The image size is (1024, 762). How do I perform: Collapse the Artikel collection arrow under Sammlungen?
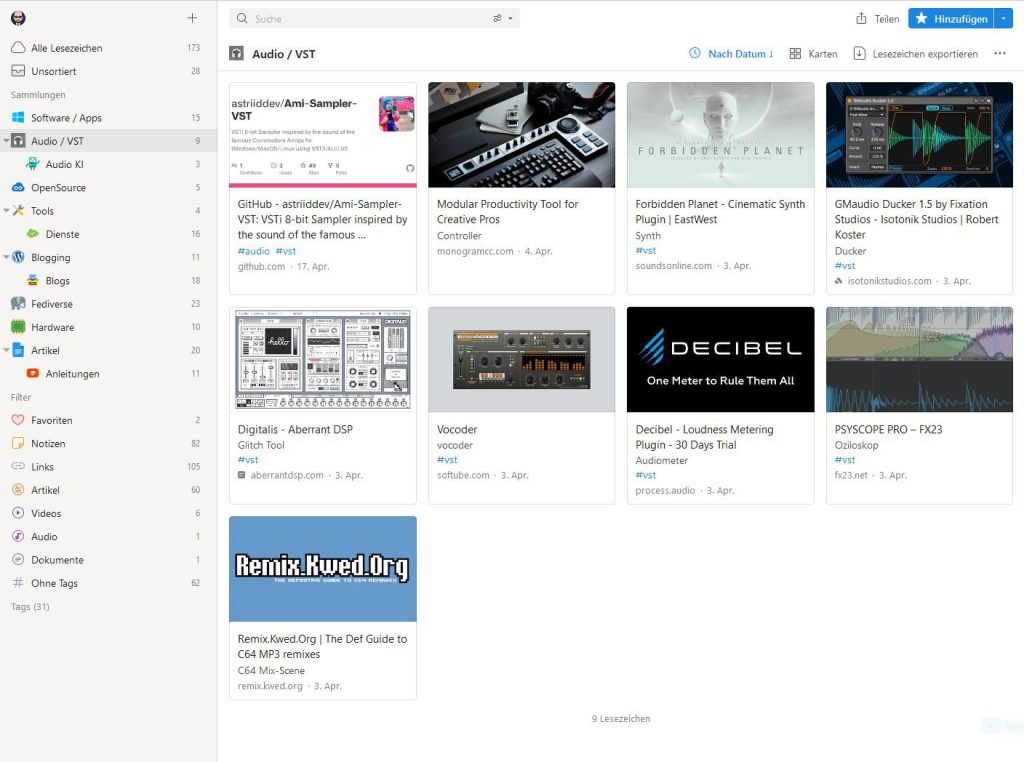pos(6,350)
